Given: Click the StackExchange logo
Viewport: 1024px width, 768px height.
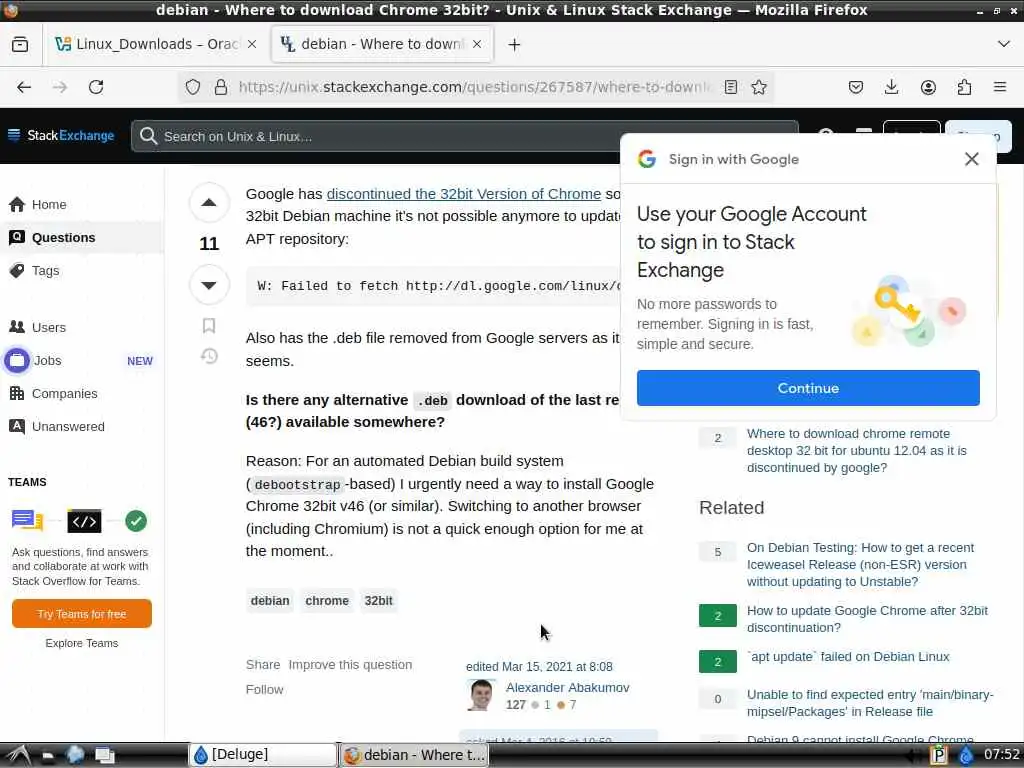Looking at the screenshot, I should click(71, 135).
